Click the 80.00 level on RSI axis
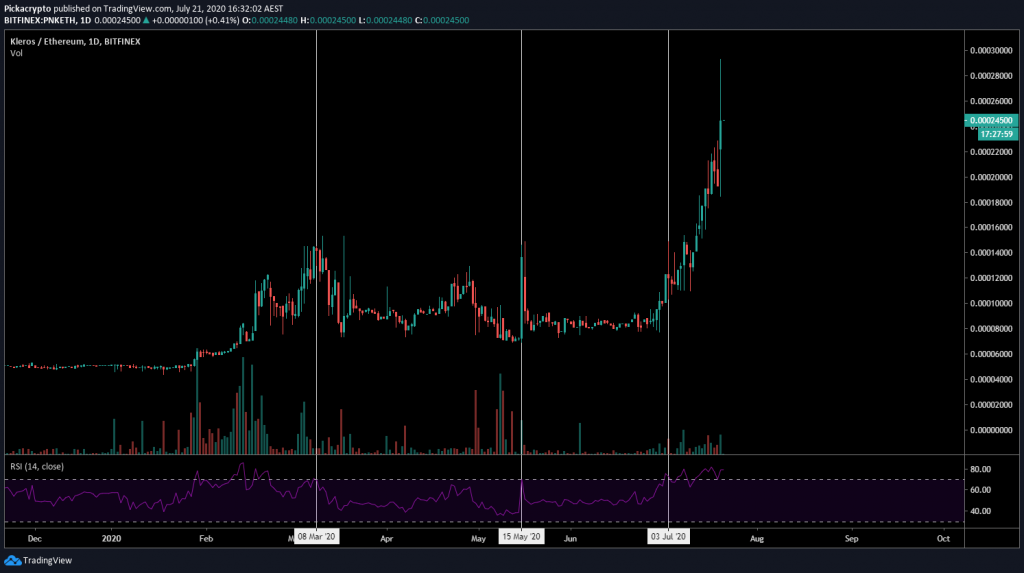Image resolution: width=1024 pixels, height=573 pixels. tap(979, 469)
